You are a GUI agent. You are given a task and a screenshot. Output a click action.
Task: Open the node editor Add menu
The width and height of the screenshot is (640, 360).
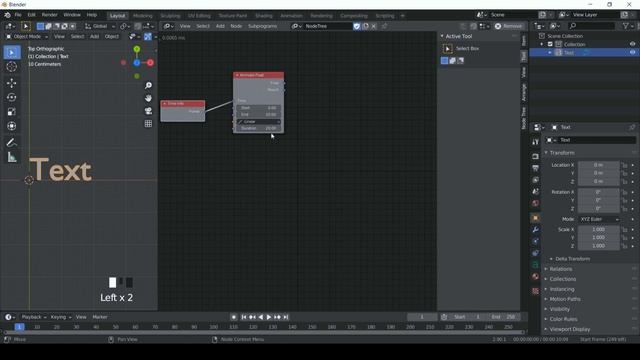coord(220,26)
